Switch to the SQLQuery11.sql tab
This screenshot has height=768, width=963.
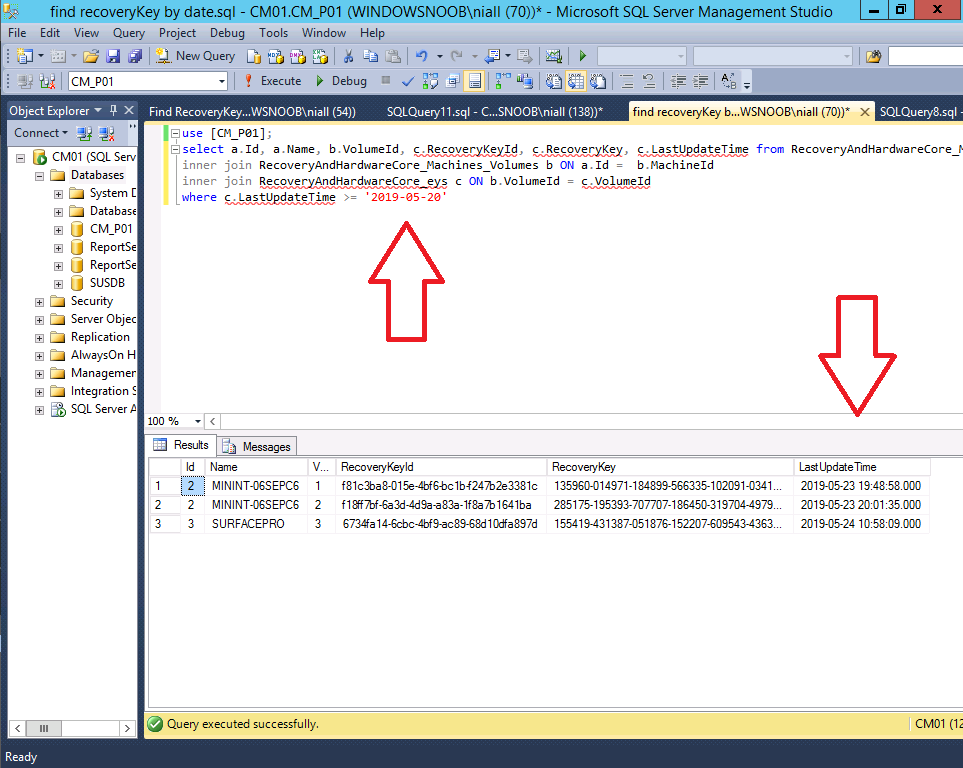click(494, 111)
